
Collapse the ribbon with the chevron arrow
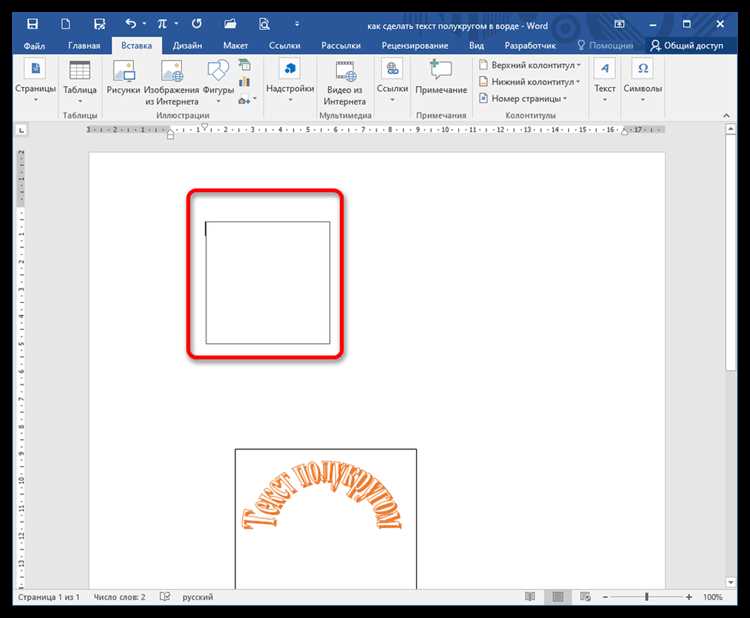tap(726, 115)
